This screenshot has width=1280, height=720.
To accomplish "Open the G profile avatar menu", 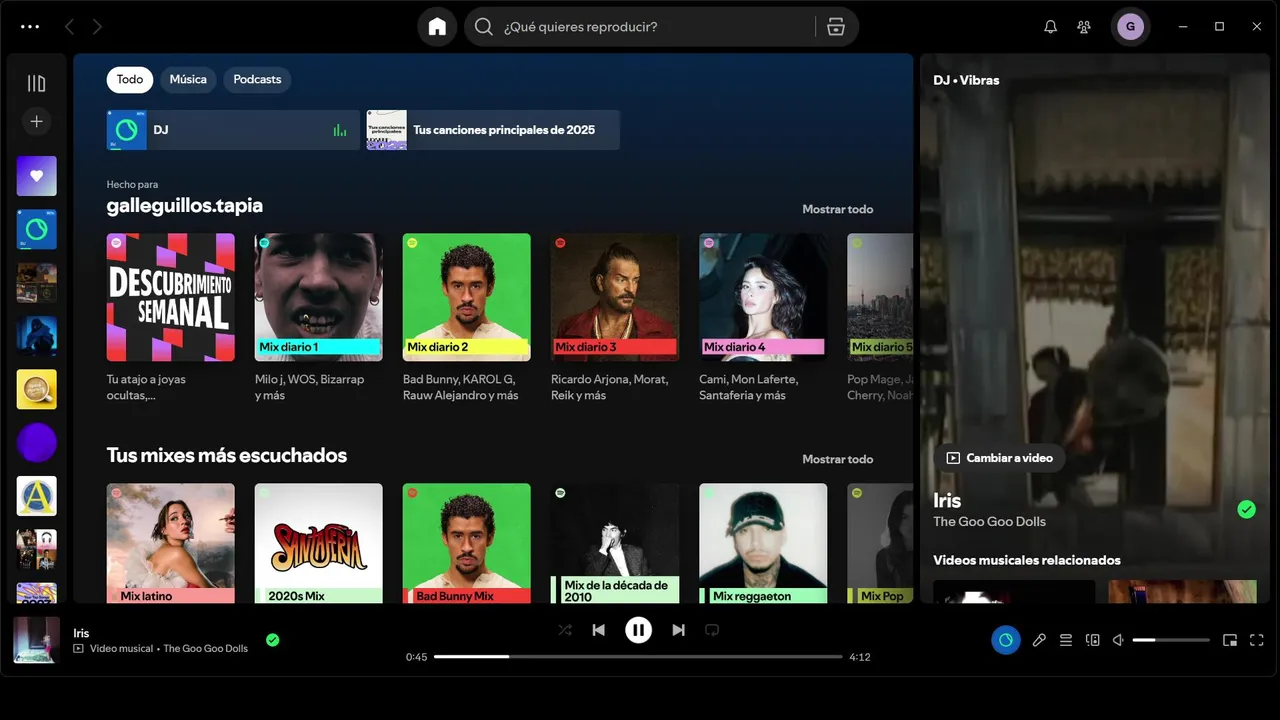I will (1130, 27).
